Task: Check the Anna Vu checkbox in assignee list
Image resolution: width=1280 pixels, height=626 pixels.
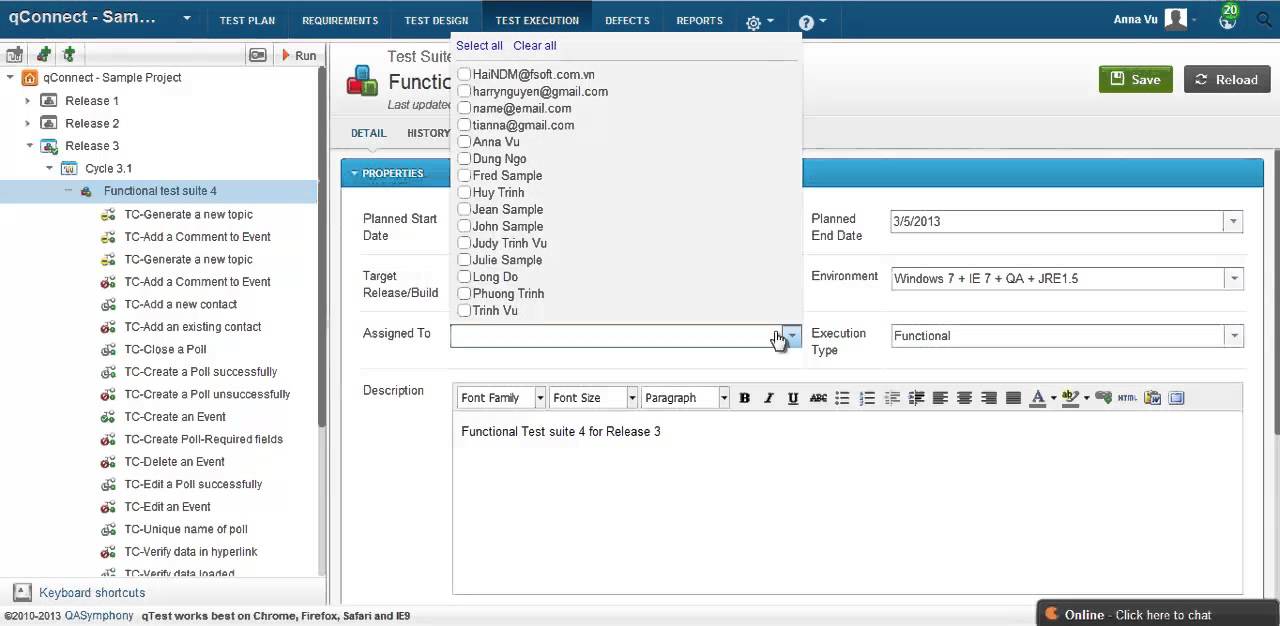Action: coord(464,142)
